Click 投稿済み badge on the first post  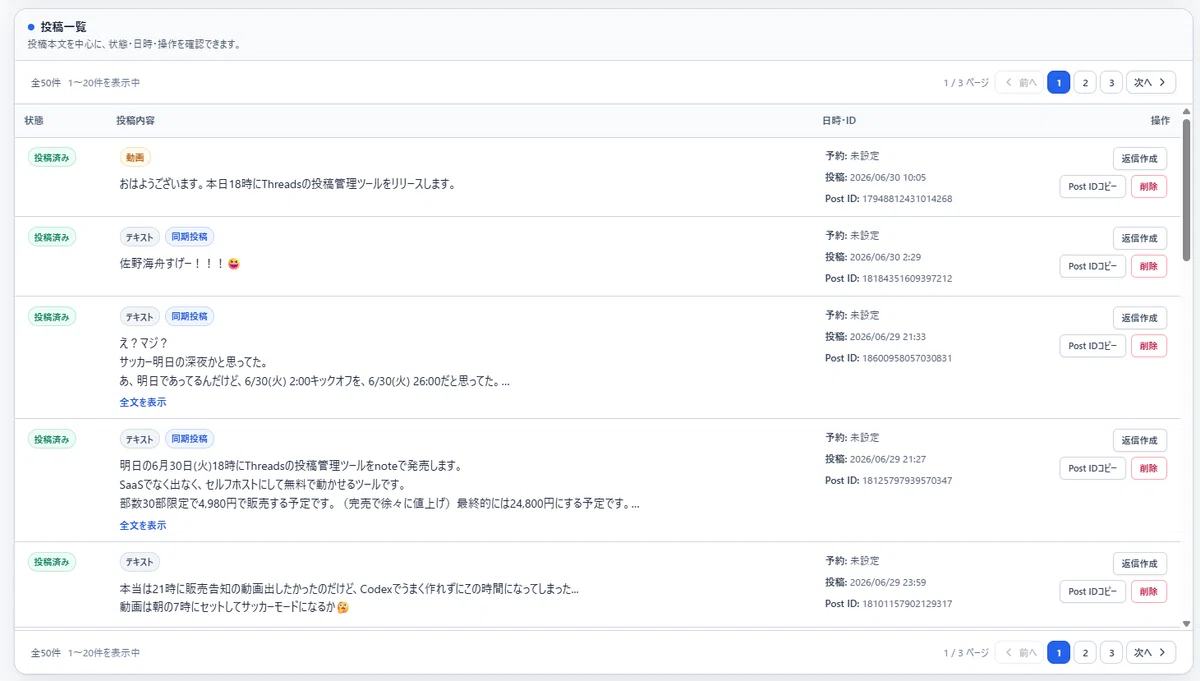pos(52,157)
